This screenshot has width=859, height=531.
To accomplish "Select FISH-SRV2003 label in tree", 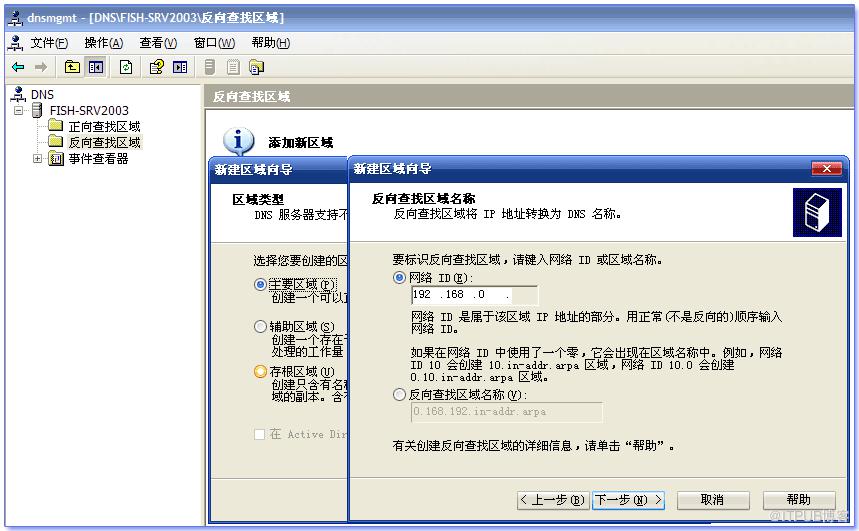I will click(x=89, y=111).
